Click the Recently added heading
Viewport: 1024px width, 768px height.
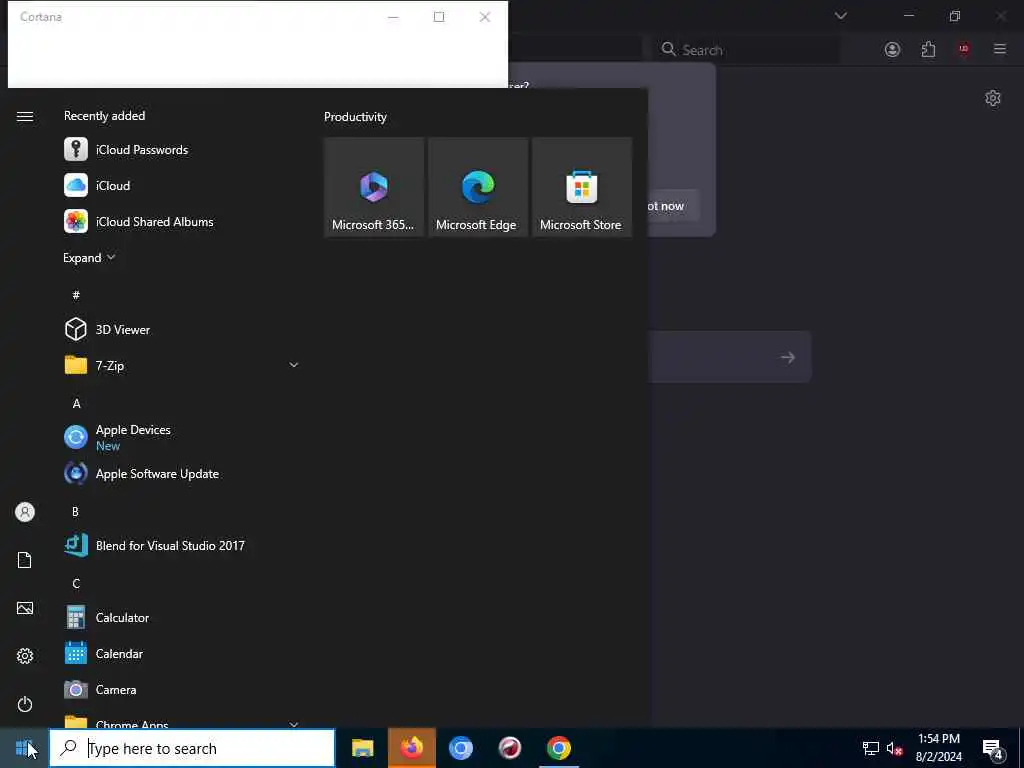tap(104, 116)
